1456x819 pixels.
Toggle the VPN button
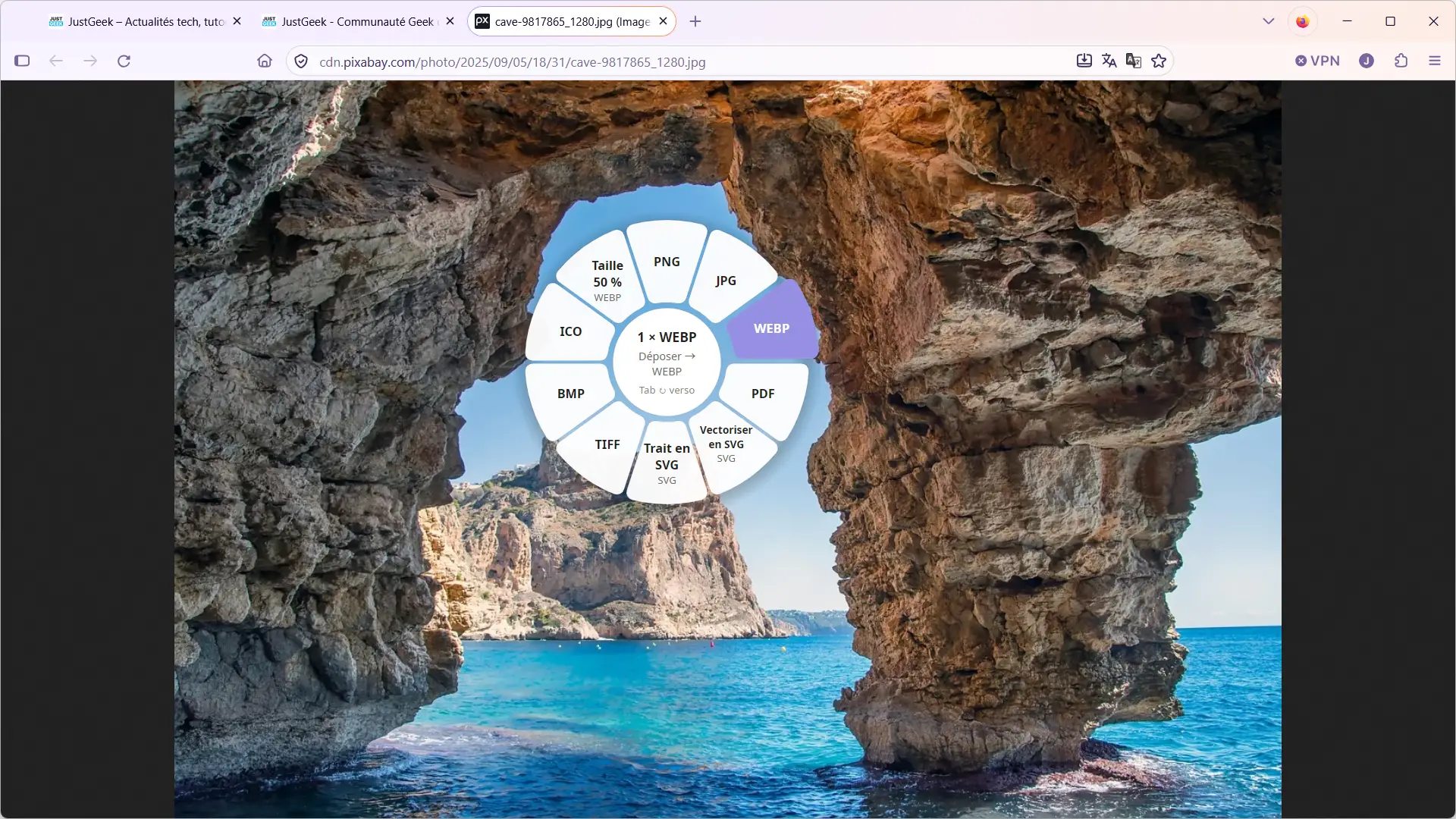click(1317, 61)
